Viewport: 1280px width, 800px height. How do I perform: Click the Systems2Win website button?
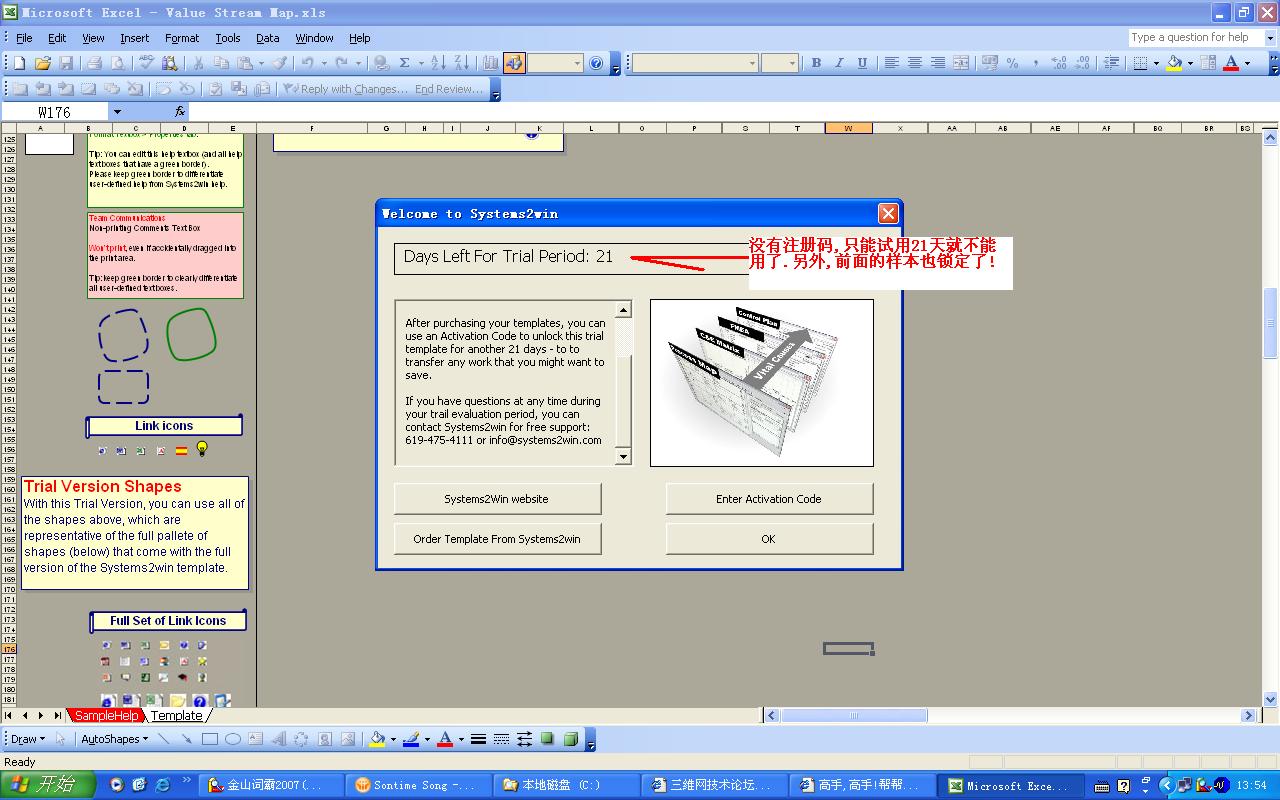[497, 499]
